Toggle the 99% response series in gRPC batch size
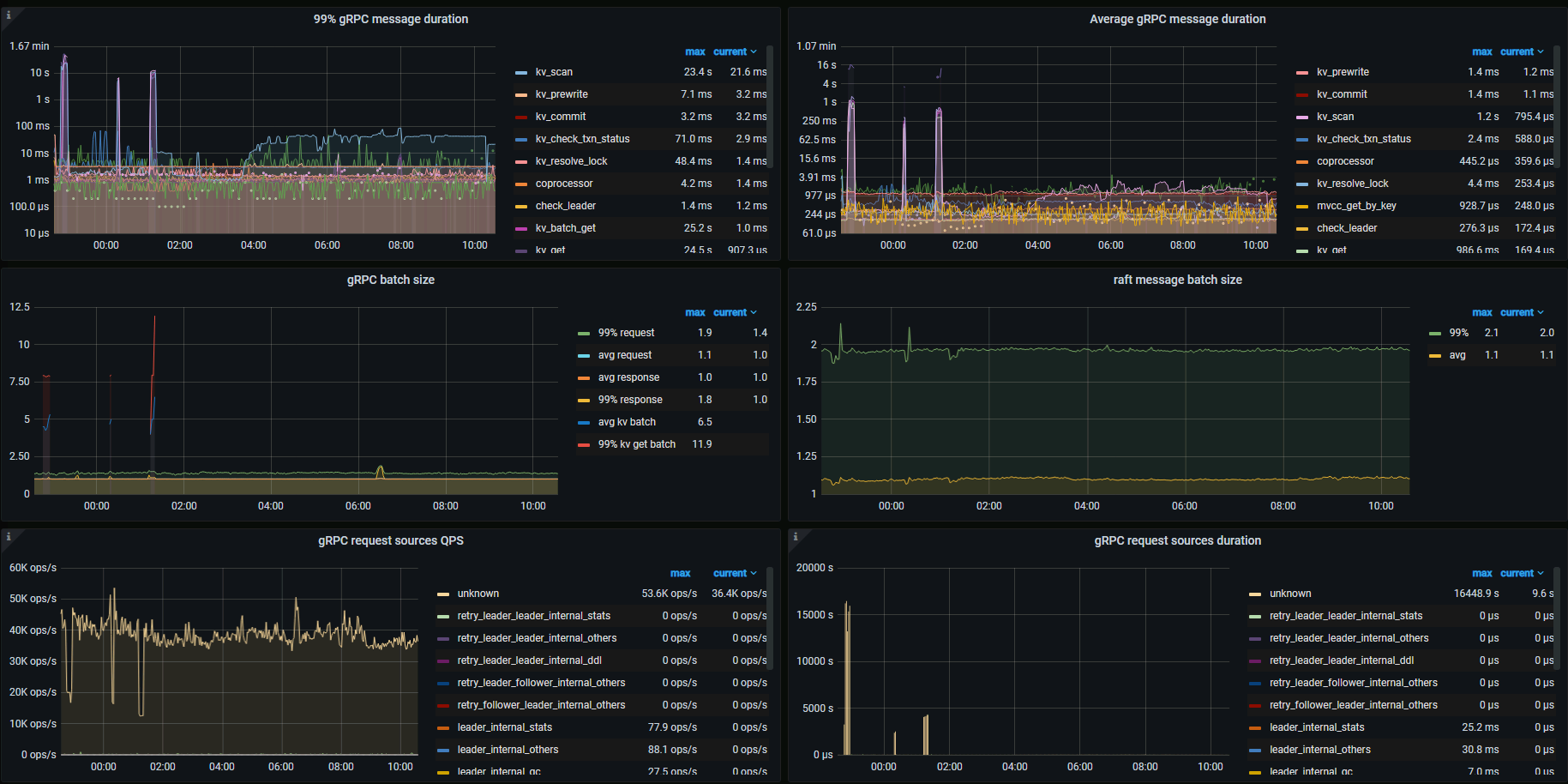This screenshot has width=1568, height=784. [x=629, y=400]
